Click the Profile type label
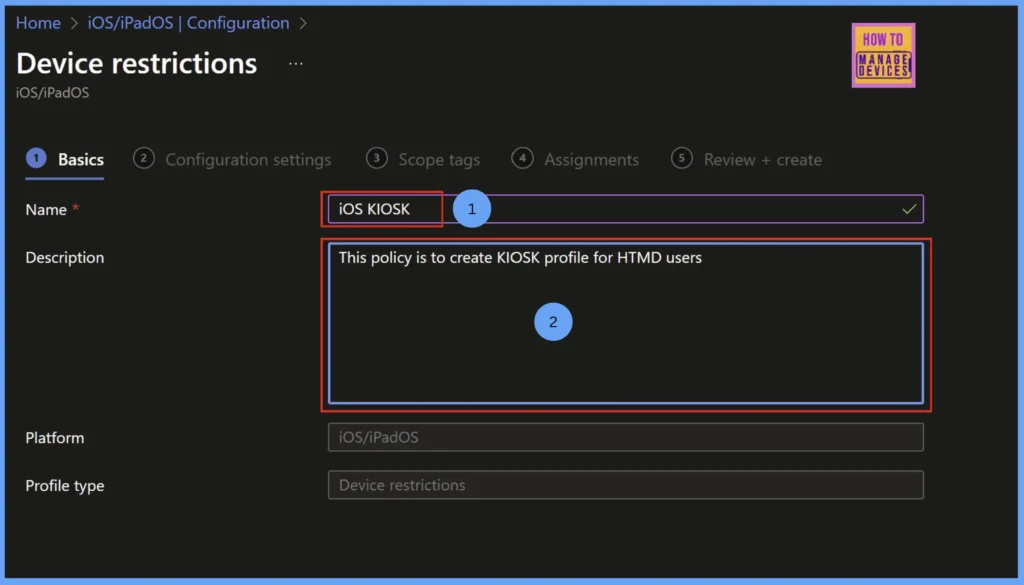The width and height of the screenshot is (1024, 585). (65, 486)
